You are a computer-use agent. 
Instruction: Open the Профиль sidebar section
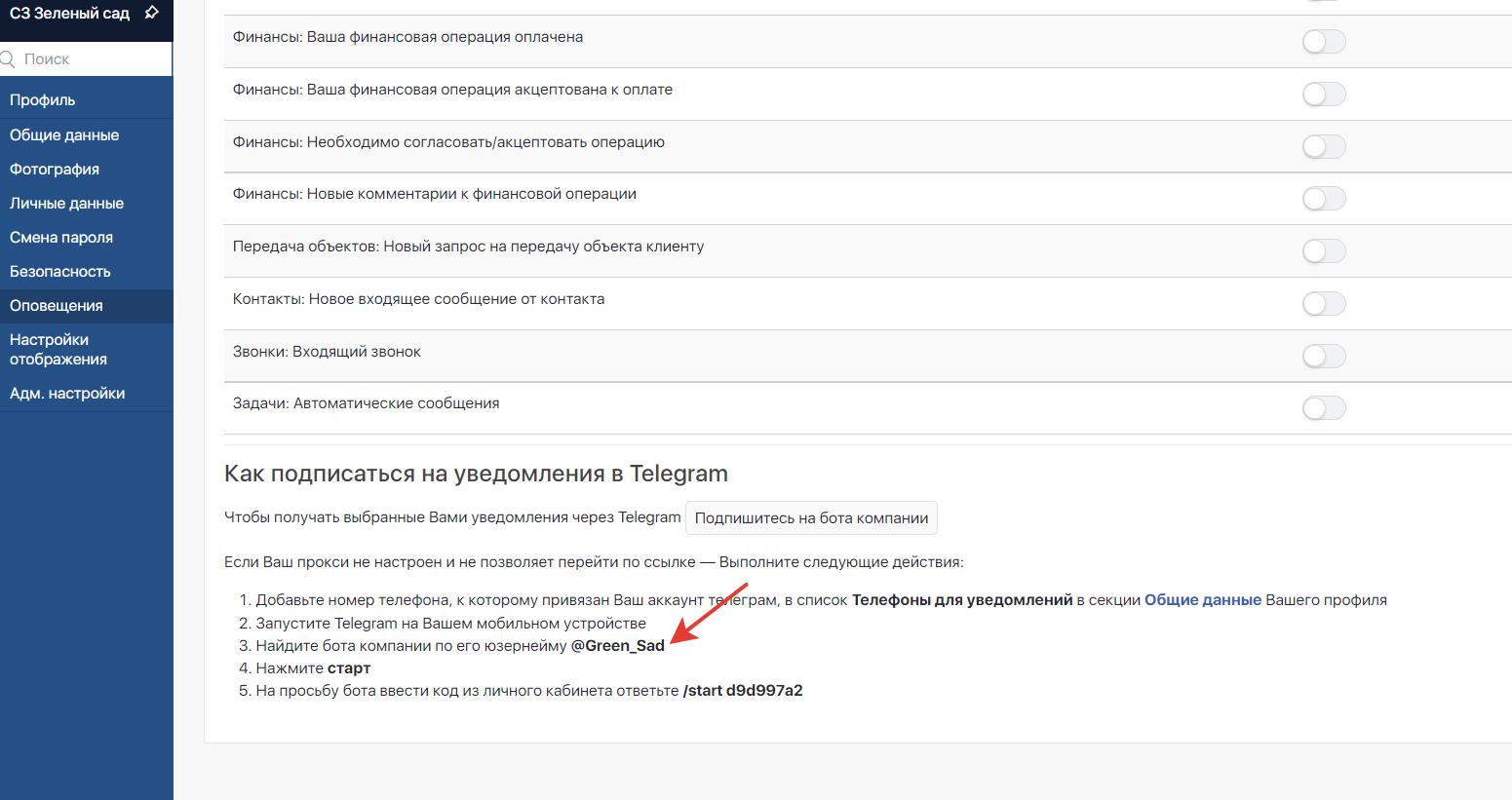tap(43, 100)
